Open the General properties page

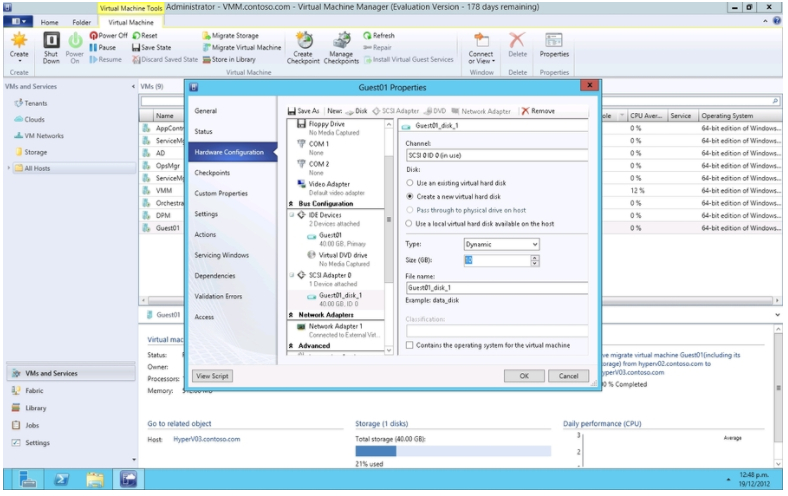pyautogui.click(x=206, y=111)
